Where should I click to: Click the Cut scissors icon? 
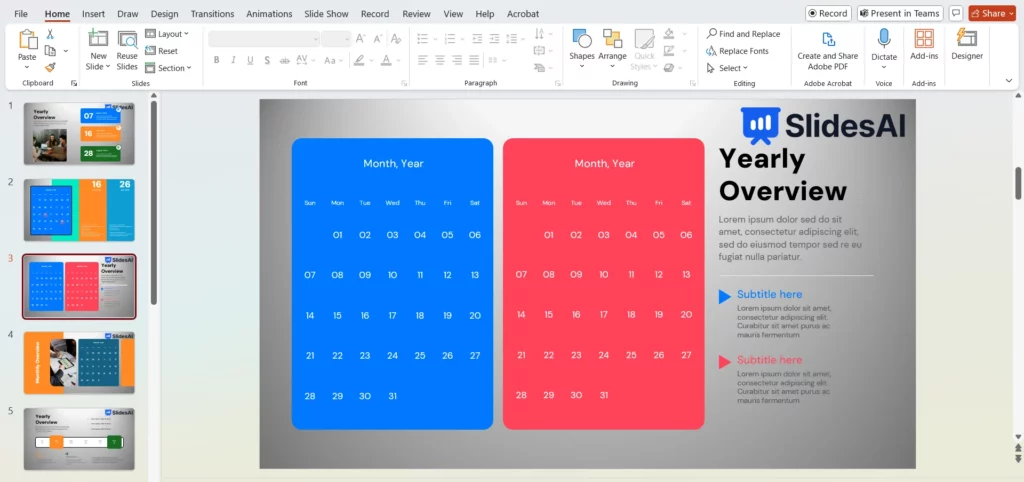click(50, 34)
